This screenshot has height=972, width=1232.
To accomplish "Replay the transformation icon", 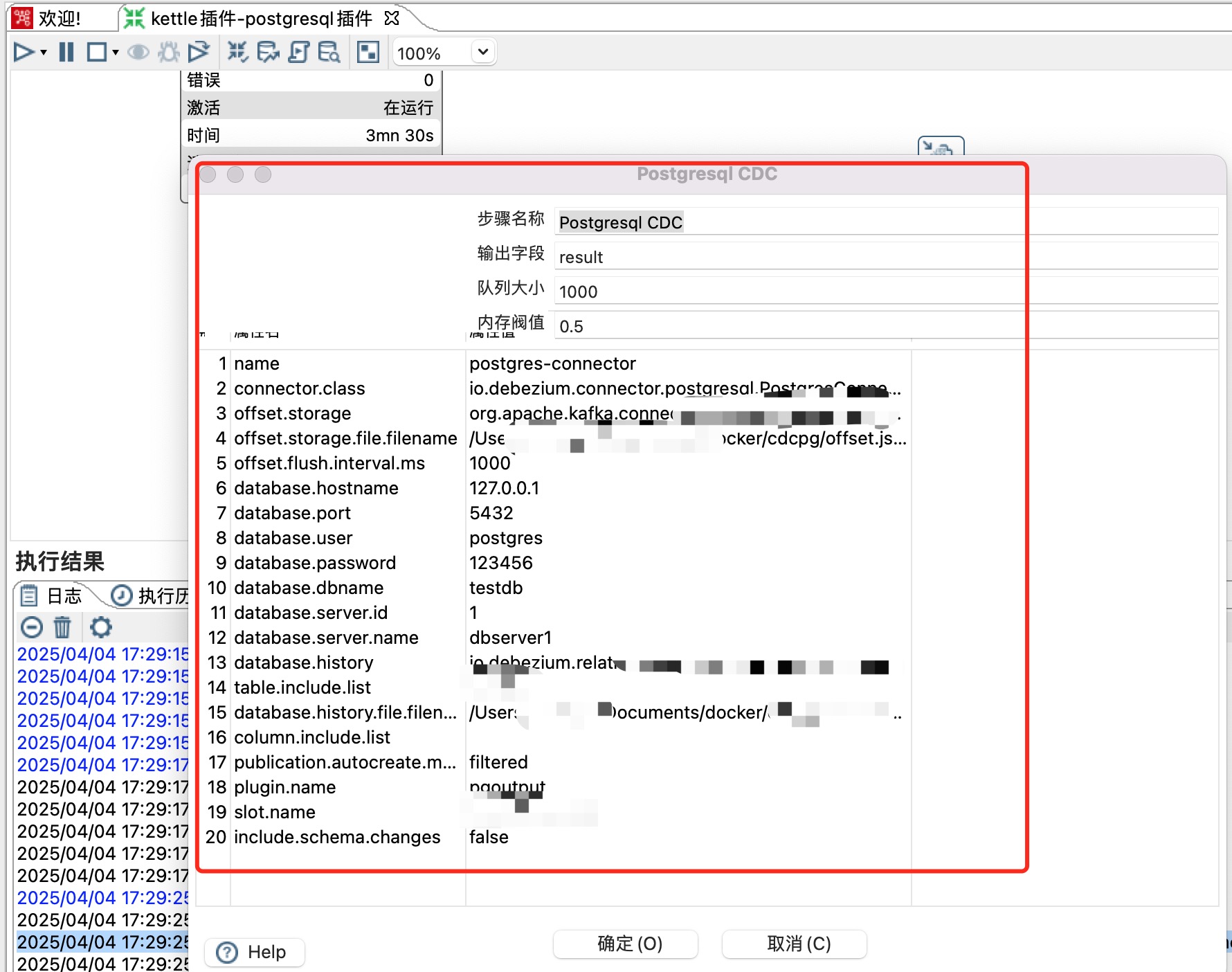I will [199, 52].
